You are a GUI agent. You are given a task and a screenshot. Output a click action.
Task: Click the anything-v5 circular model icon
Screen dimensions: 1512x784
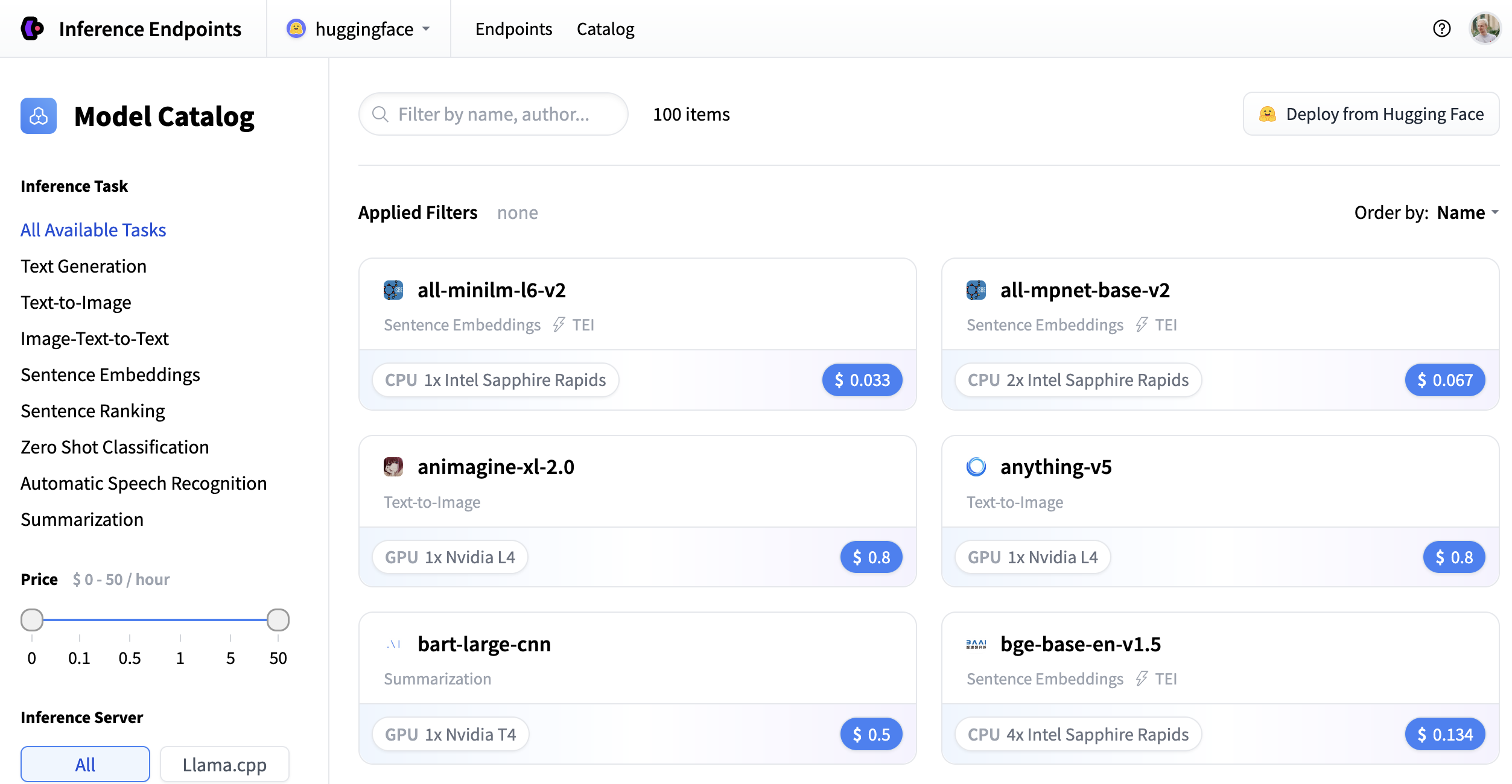[976, 467]
